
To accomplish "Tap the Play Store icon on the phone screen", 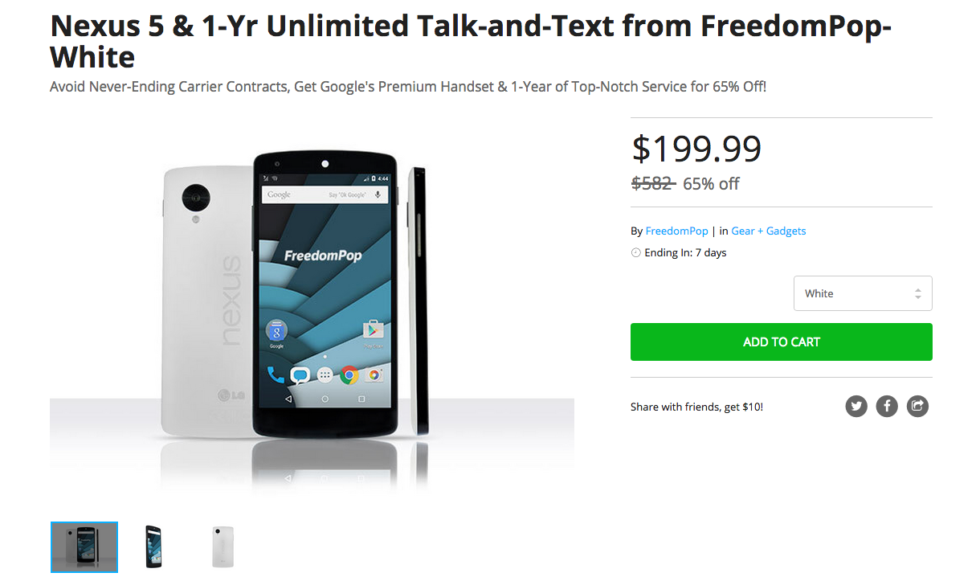I will 375,328.
